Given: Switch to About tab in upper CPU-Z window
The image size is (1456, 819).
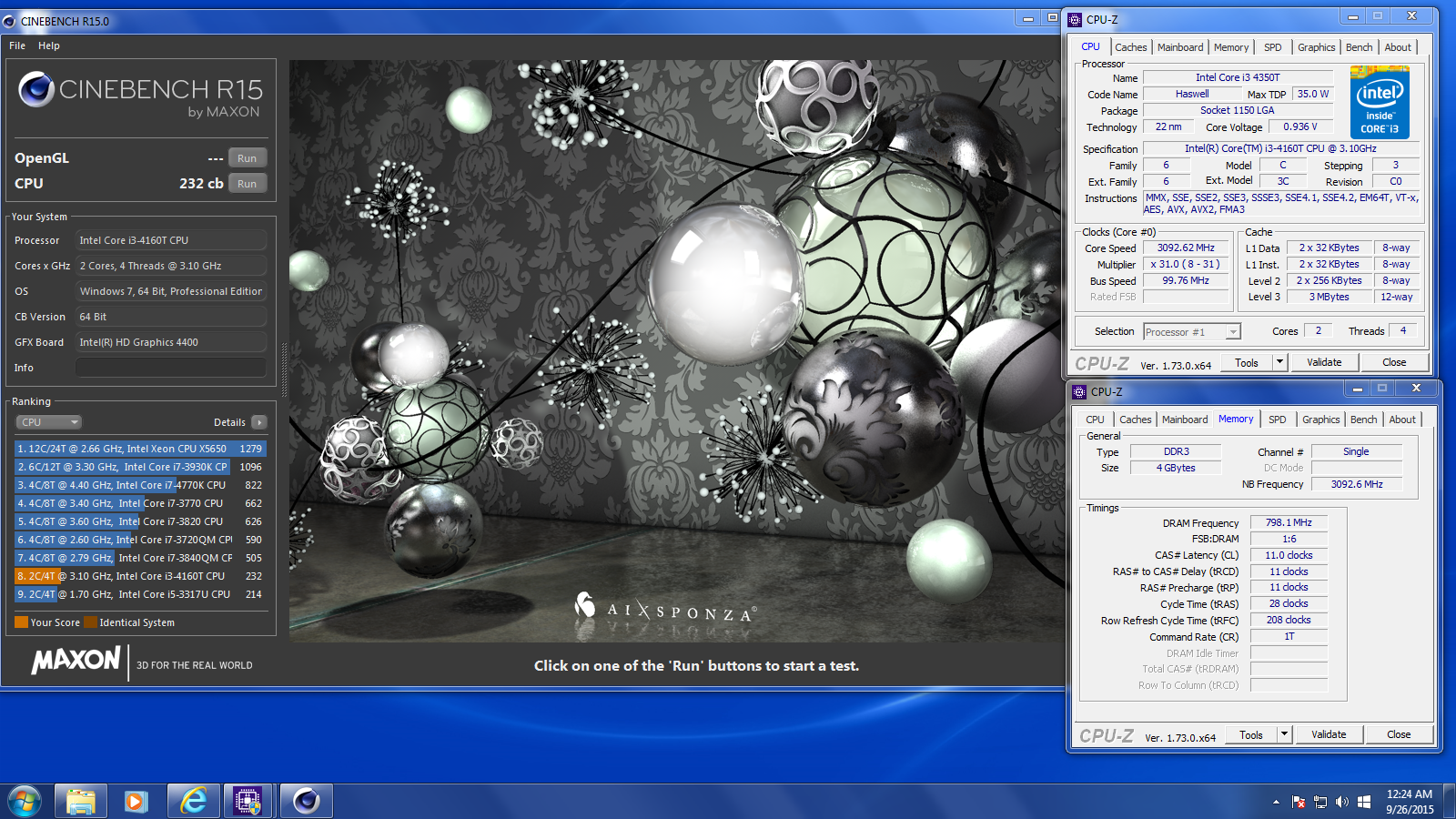Looking at the screenshot, I should [1399, 47].
